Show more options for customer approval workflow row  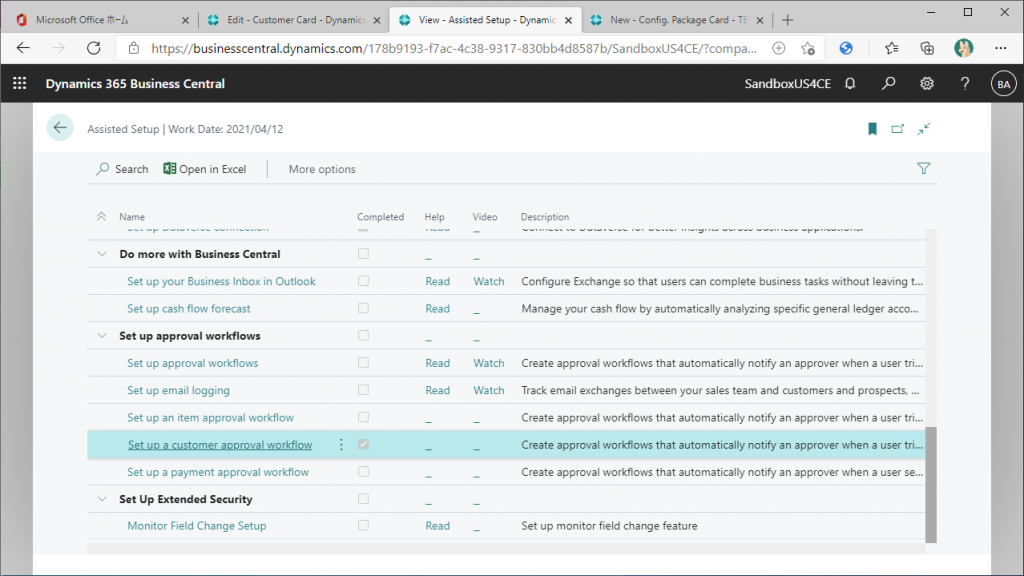pos(341,445)
